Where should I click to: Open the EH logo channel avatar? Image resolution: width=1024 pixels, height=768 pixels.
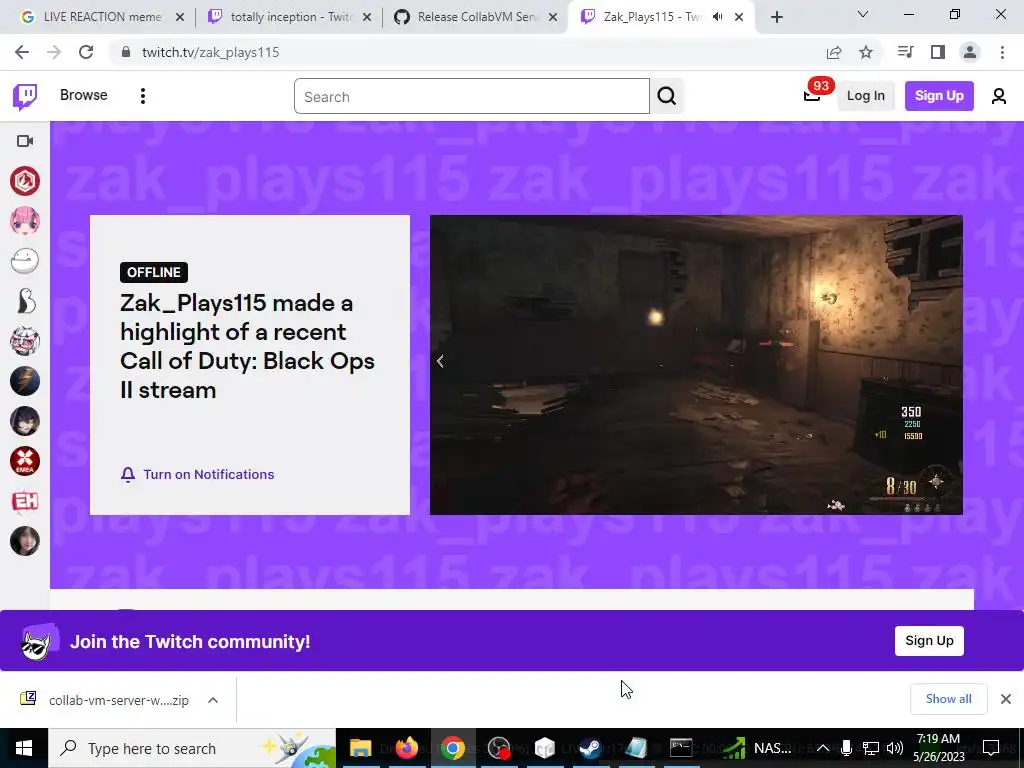click(25, 501)
